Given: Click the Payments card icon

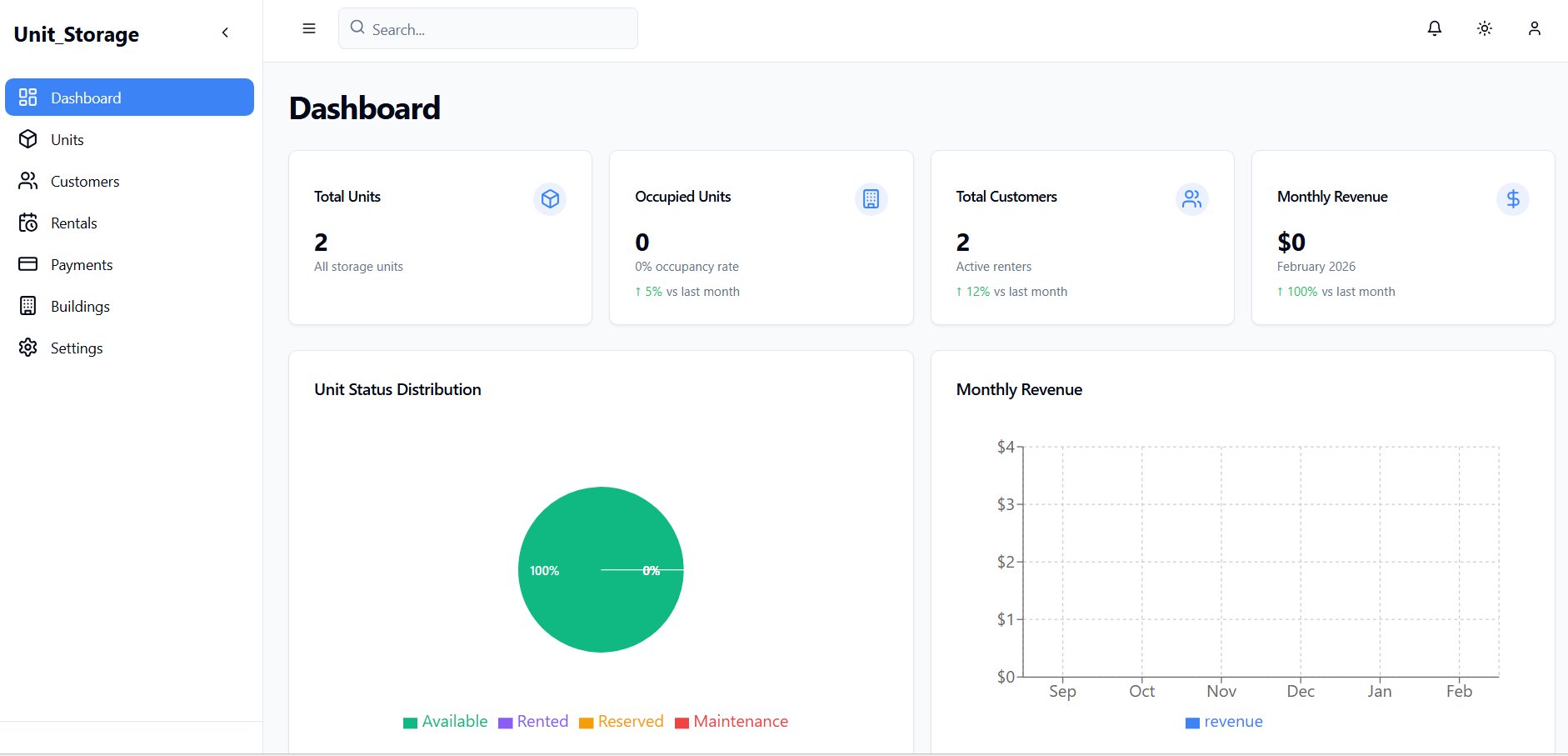Looking at the screenshot, I should 28,264.
